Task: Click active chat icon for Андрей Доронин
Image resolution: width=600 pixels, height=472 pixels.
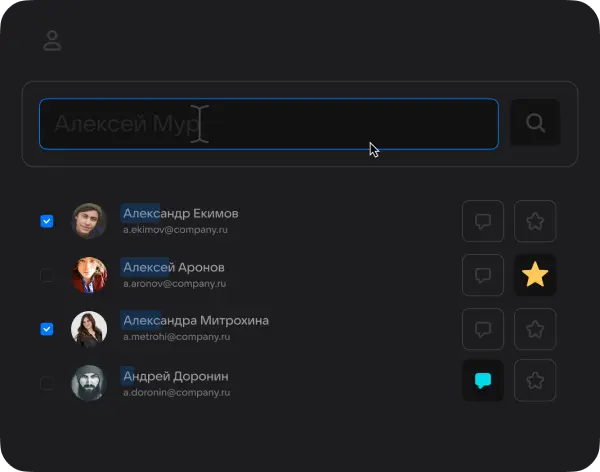Action: point(483,381)
